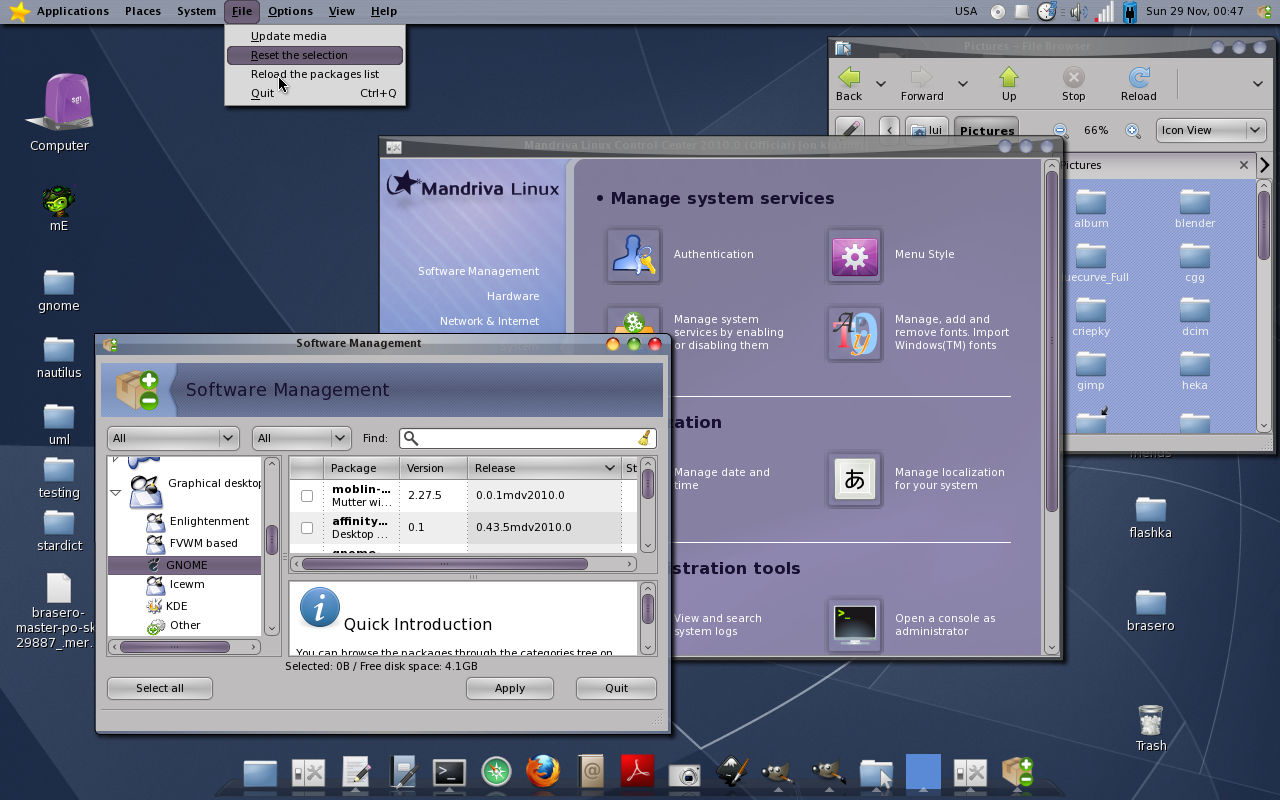Click the Select all button

point(160,688)
